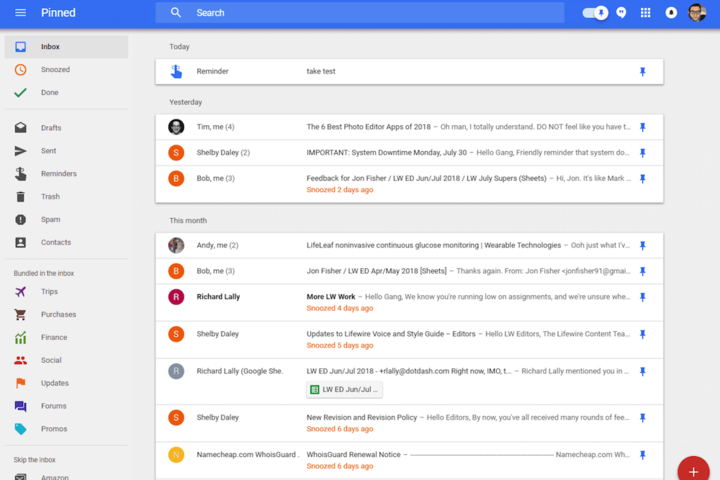Image resolution: width=720 pixels, height=480 pixels.
Task: Open the Purchases cart icon
Action: point(20,315)
